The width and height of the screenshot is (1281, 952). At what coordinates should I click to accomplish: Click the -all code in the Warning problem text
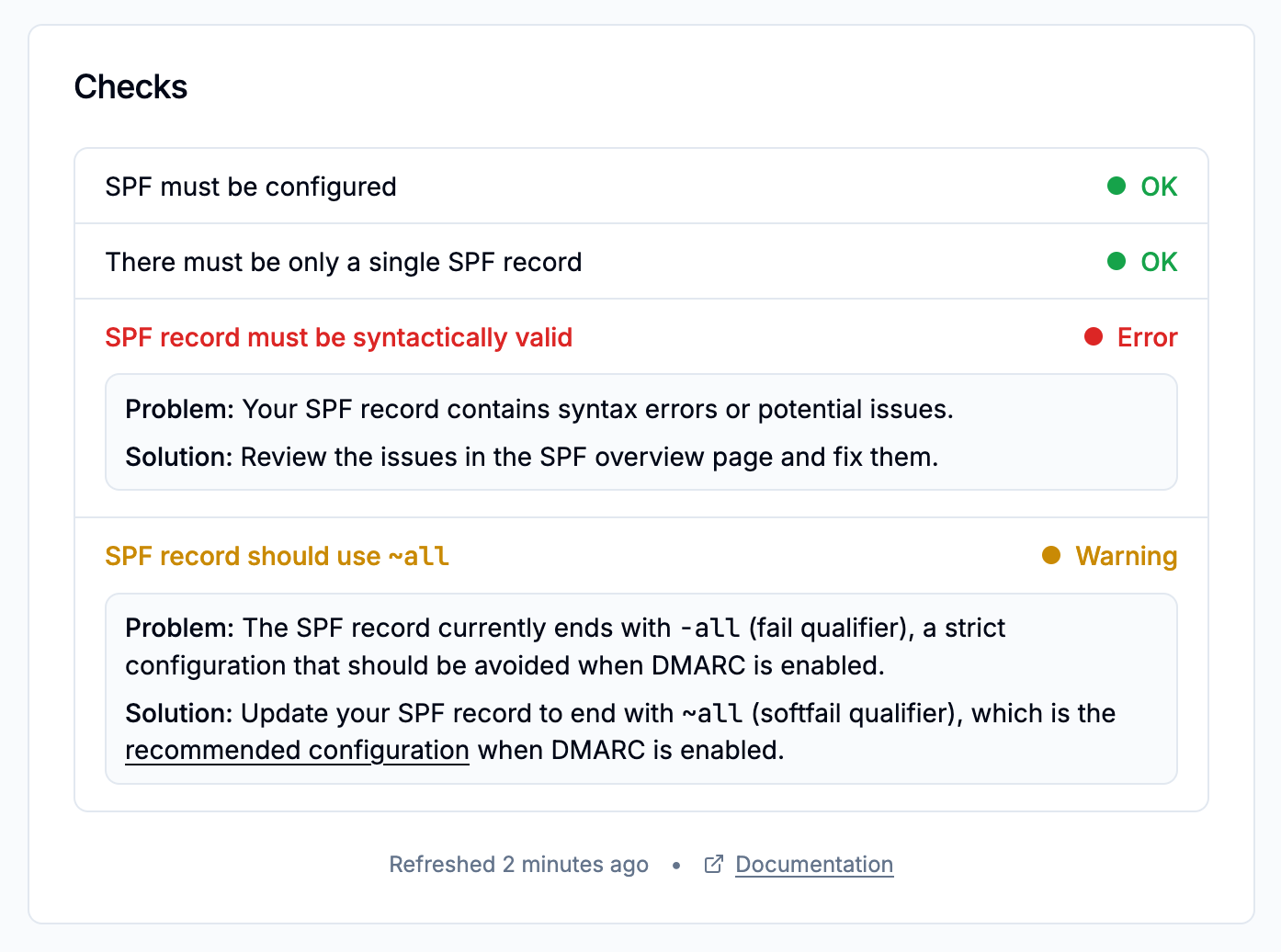point(709,629)
